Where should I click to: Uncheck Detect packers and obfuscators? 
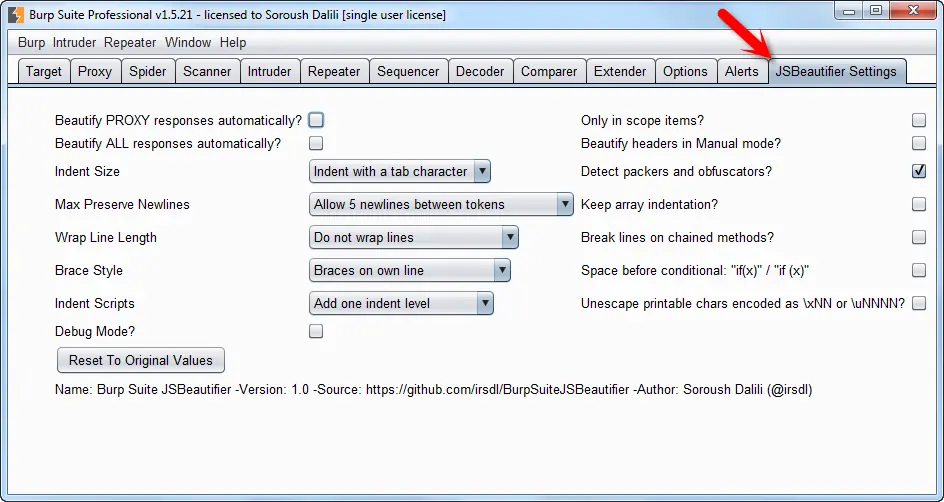point(919,171)
